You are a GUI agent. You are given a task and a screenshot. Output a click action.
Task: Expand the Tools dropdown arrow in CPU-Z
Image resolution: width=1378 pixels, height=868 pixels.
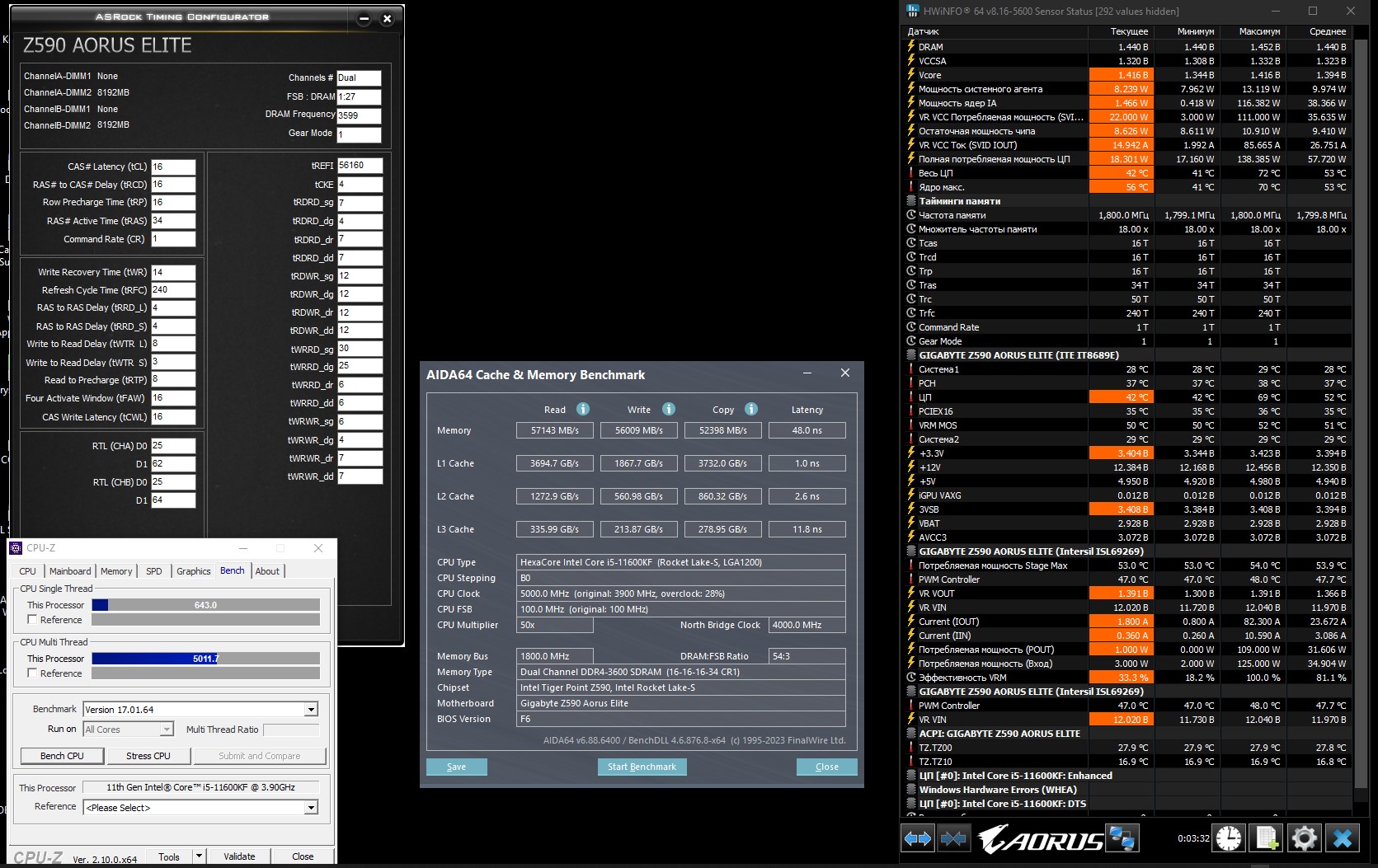199,856
